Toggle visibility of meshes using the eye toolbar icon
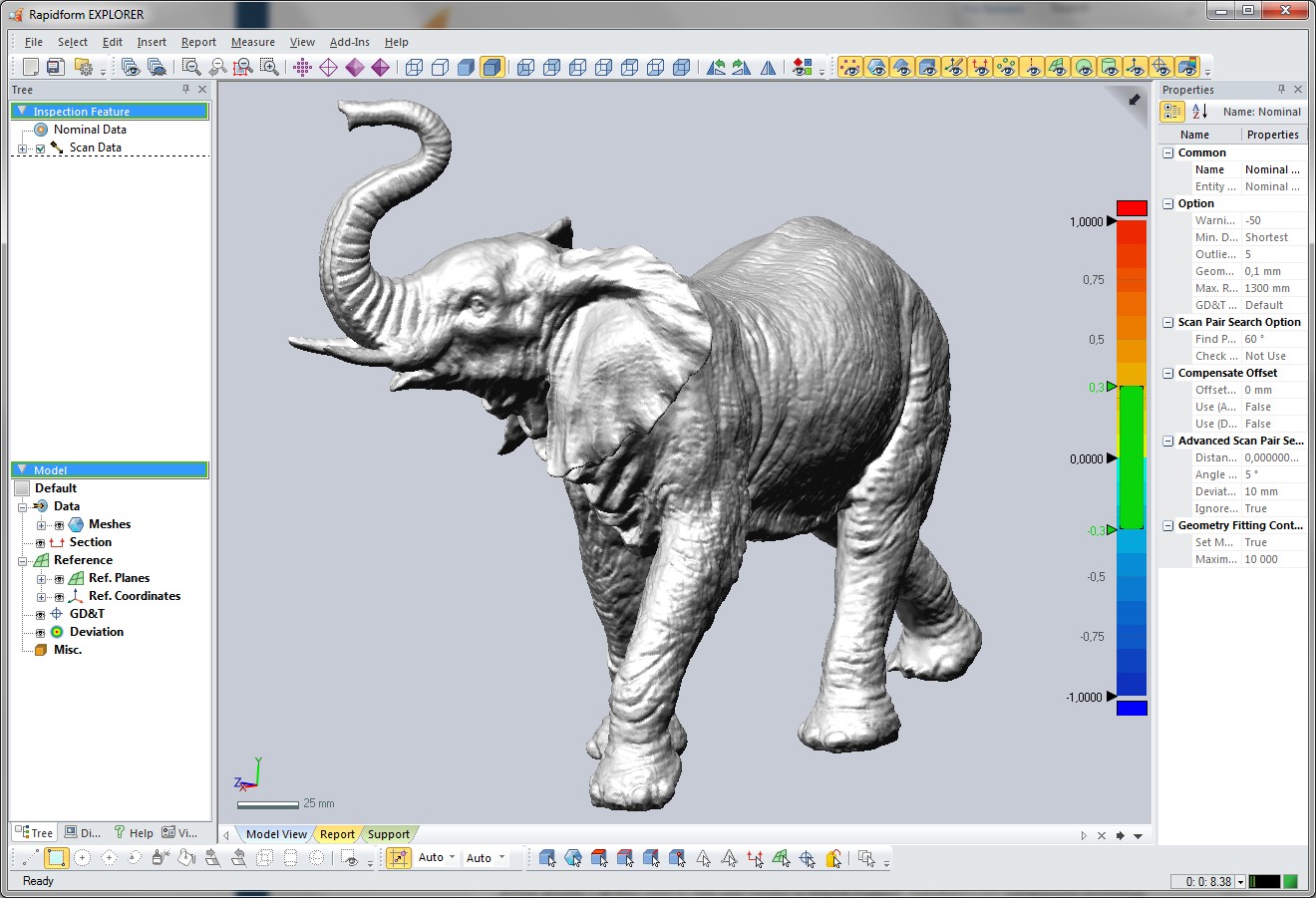This screenshot has width=1316, height=898. pos(876,67)
